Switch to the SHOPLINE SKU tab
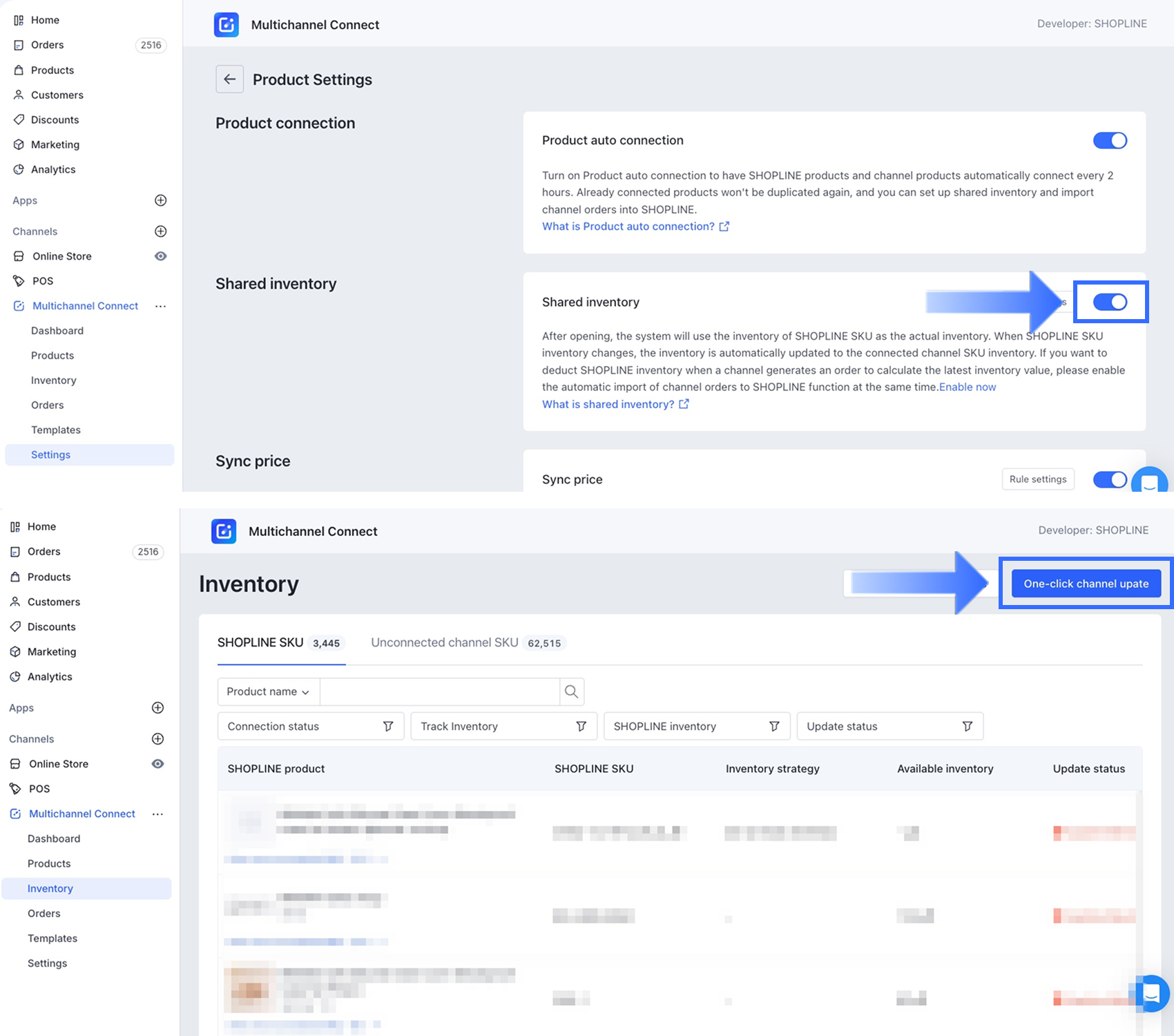The image size is (1174, 1036). click(x=281, y=643)
